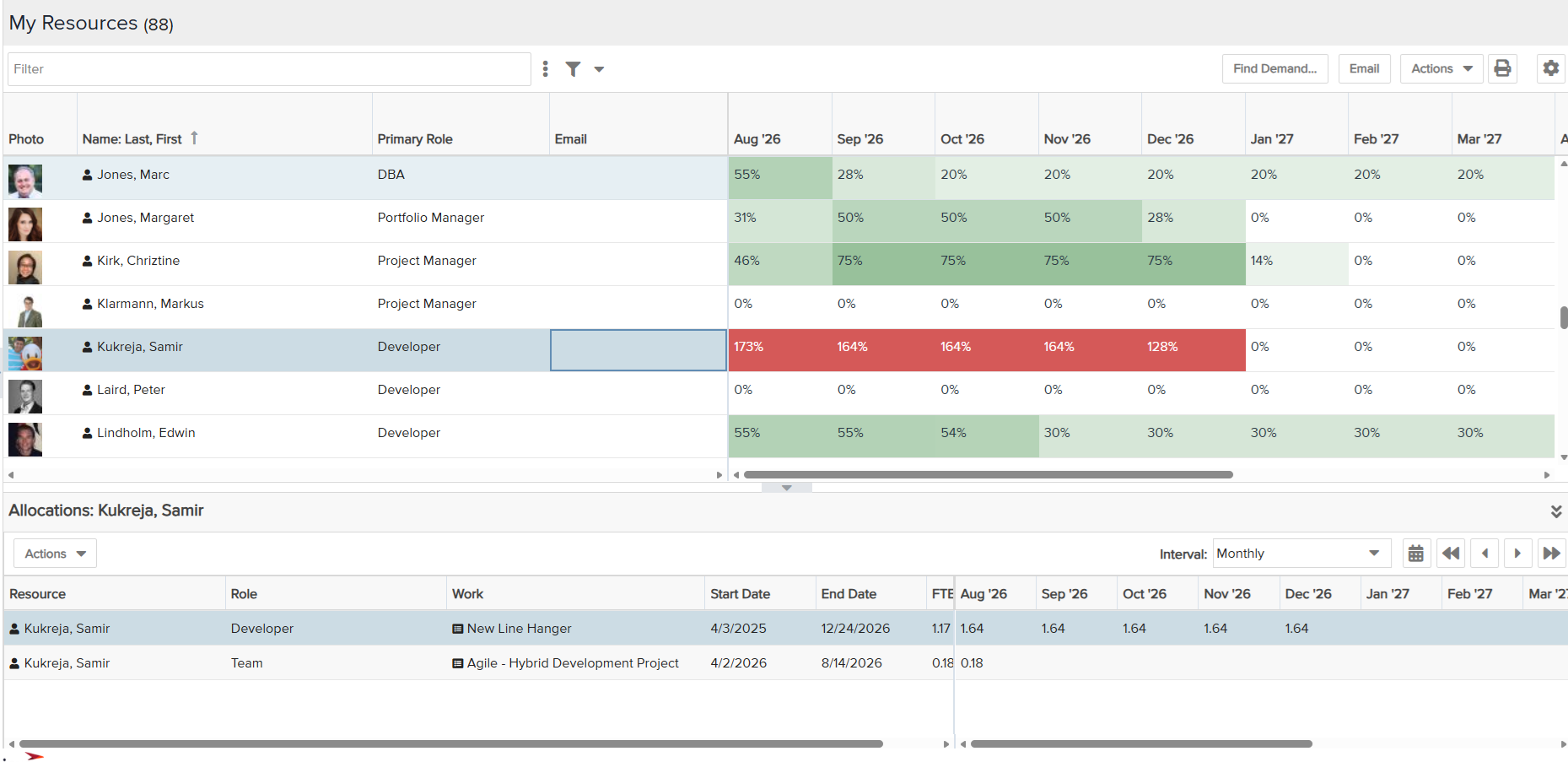
Task: Click Kukreja, Samir's 173% Aug '26 cell
Action: point(780,350)
